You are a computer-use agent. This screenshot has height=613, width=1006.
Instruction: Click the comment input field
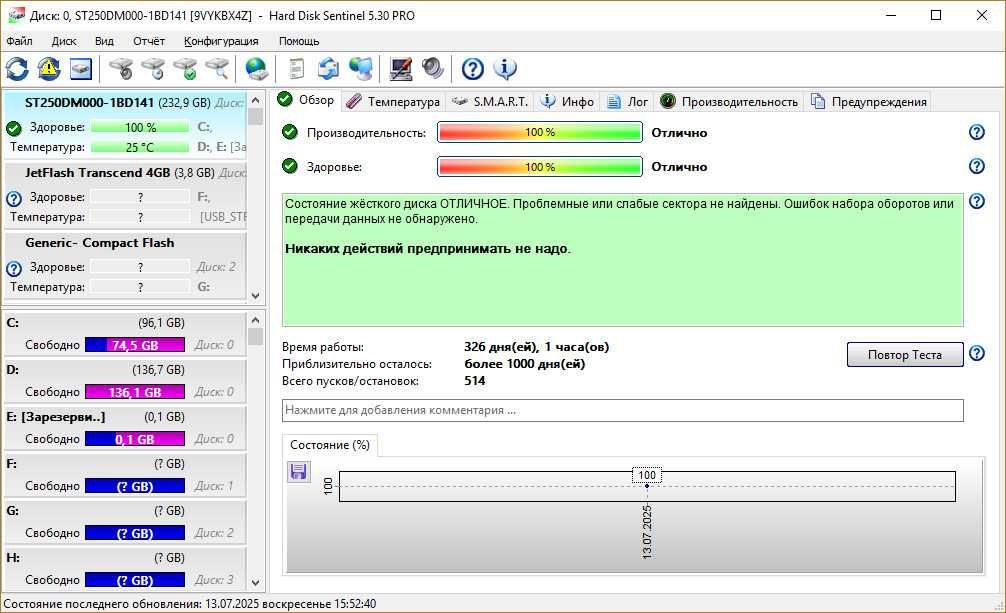click(x=622, y=410)
